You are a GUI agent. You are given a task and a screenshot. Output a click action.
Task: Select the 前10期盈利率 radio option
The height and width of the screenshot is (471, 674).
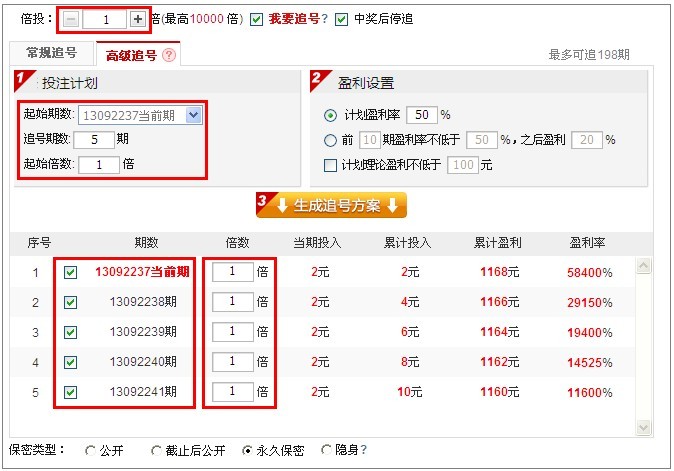[x=331, y=140]
